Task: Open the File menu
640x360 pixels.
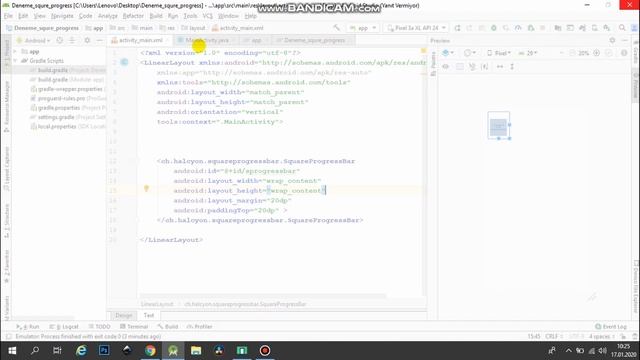Action: 8,16
